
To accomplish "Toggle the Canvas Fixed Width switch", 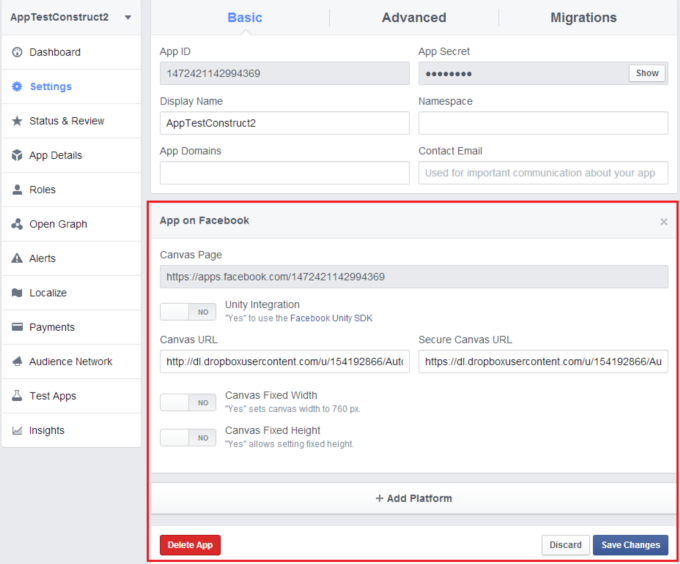I will coord(188,402).
